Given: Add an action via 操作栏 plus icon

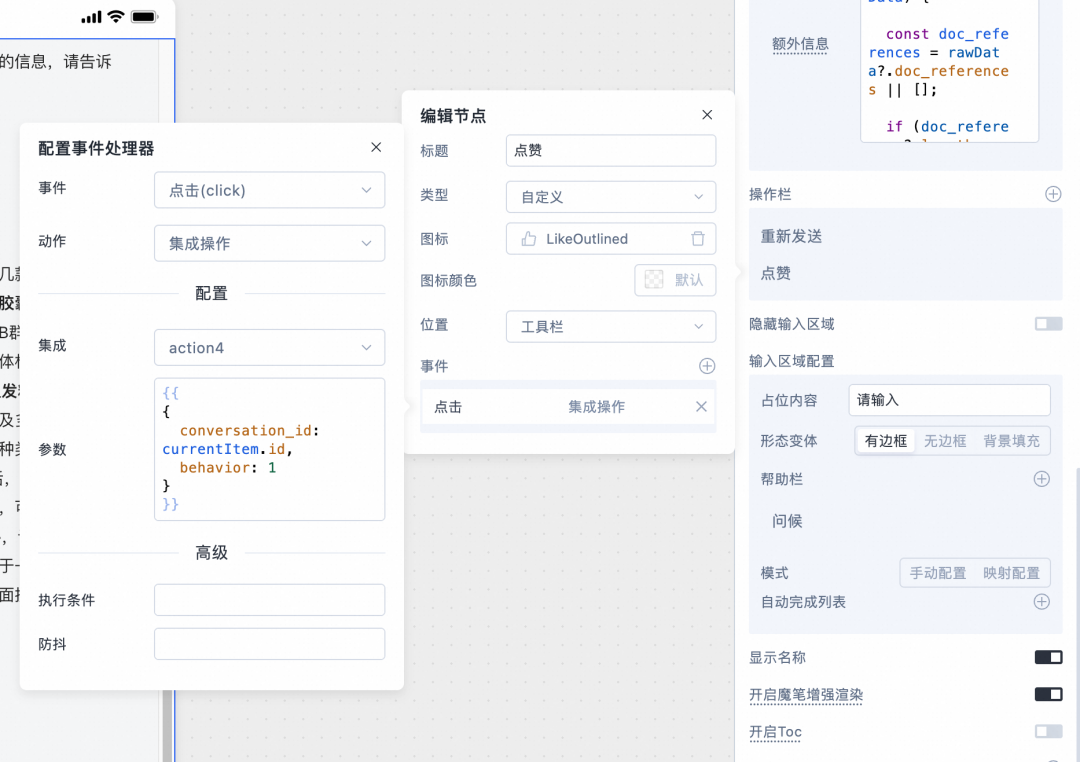Looking at the screenshot, I should (1052, 193).
